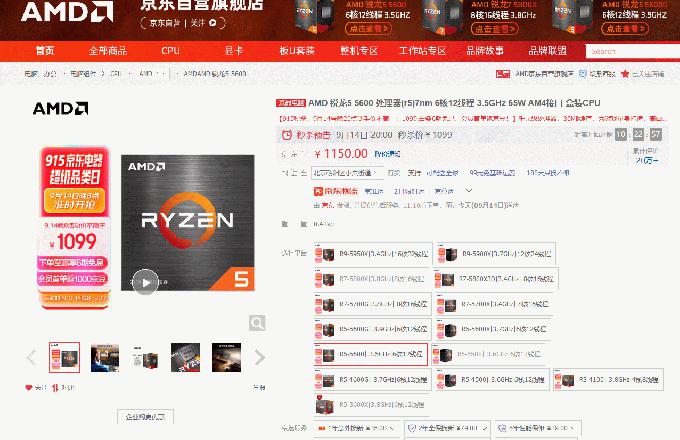The height and width of the screenshot is (440, 680).
Task: Open the third warranty service dropdown
Action: pyautogui.click(x=538, y=428)
